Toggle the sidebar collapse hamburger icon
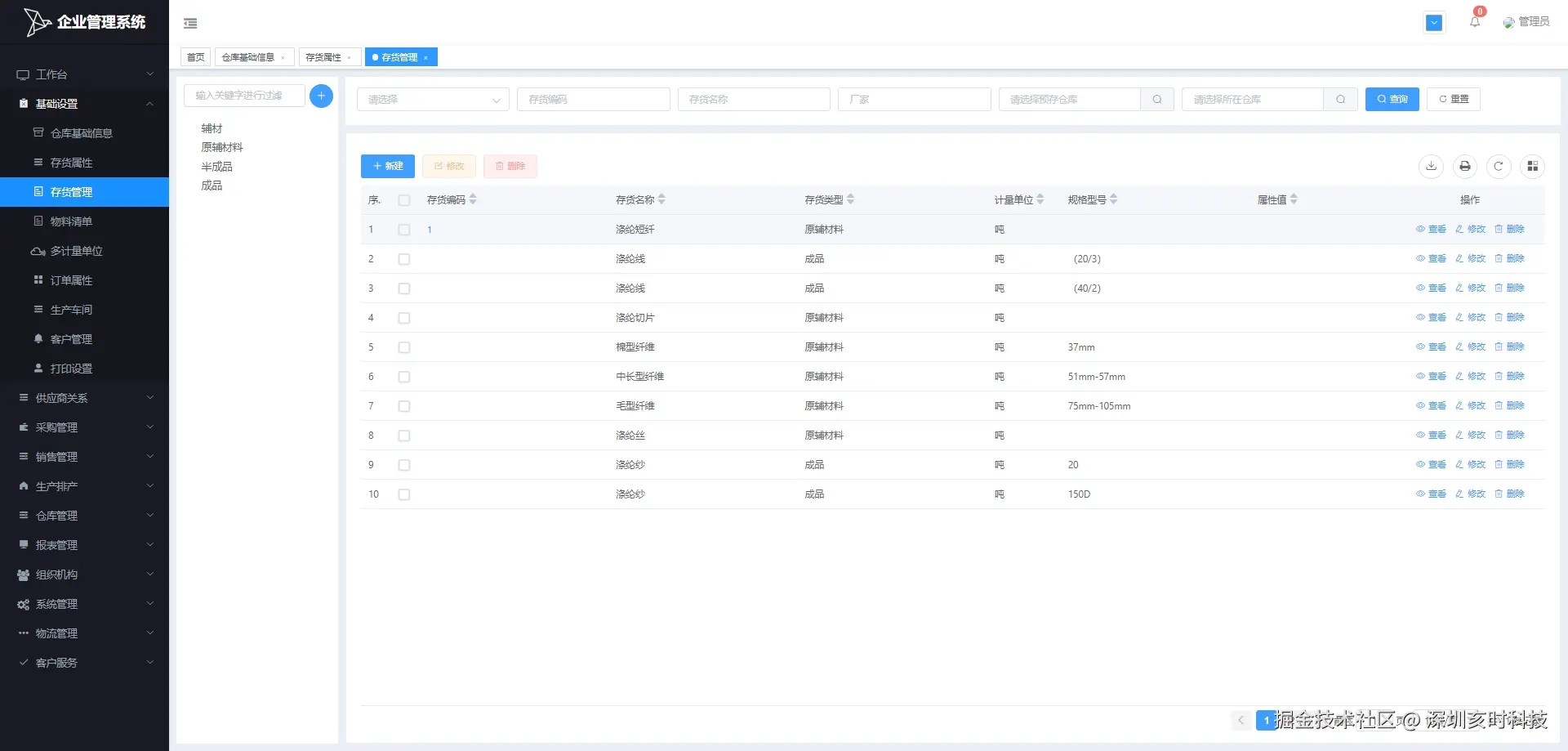 pyautogui.click(x=190, y=23)
